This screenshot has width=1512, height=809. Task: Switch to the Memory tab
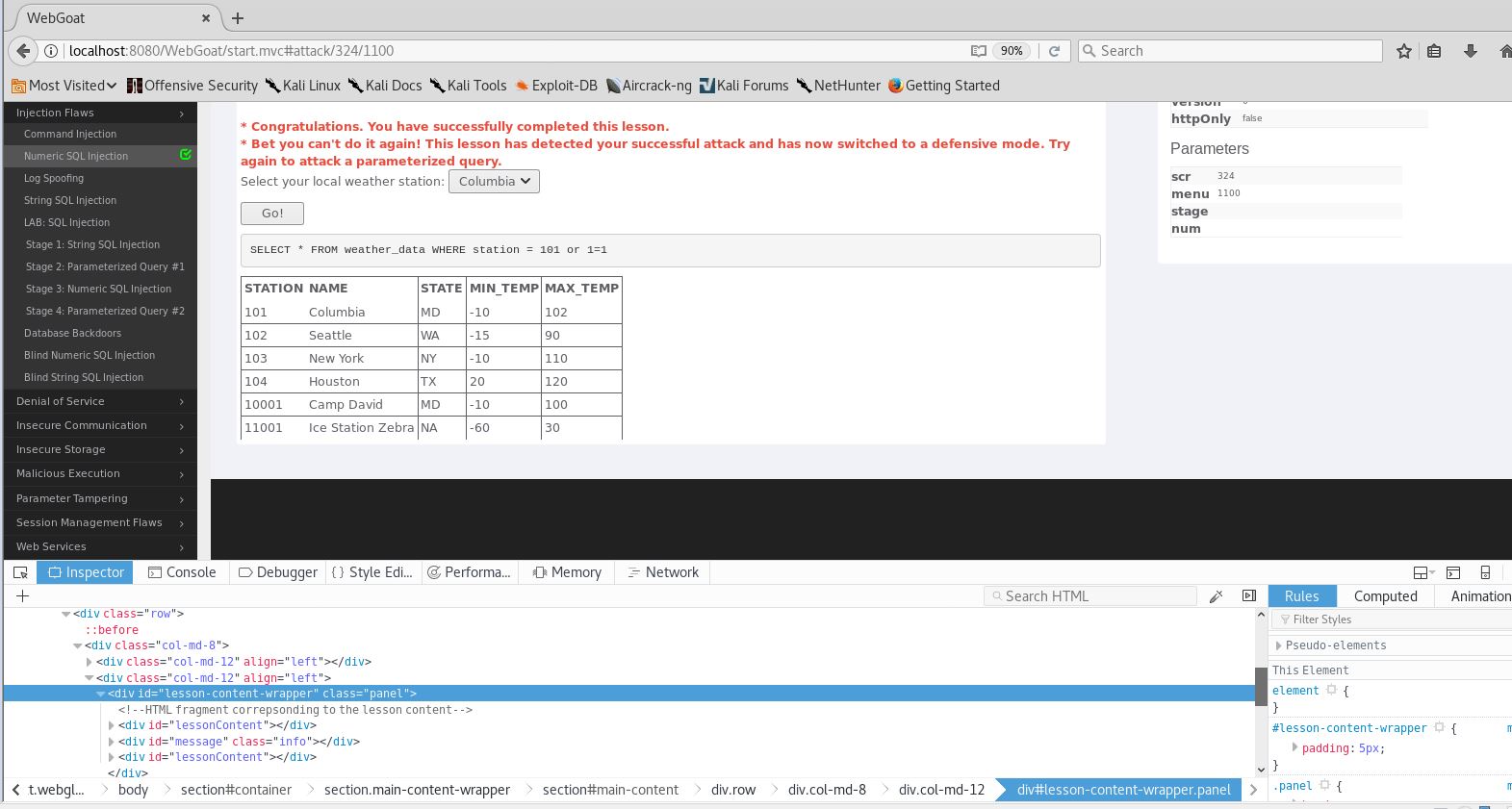click(x=567, y=572)
